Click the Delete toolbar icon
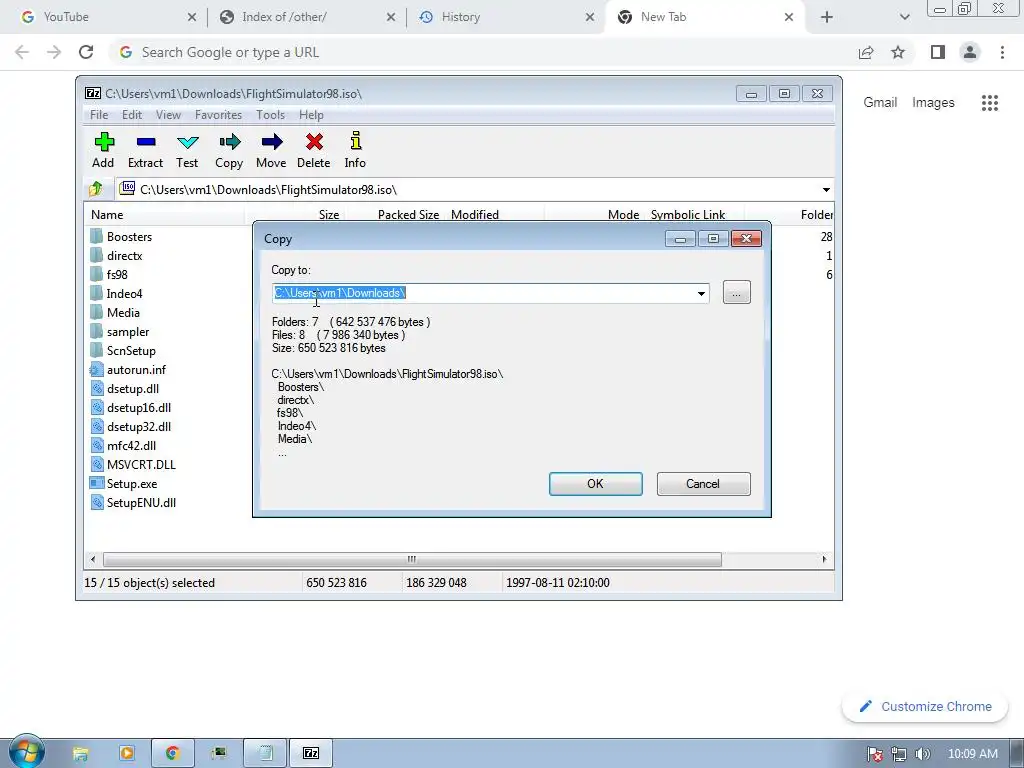This screenshot has height=768, width=1024. (x=313, y=150)
